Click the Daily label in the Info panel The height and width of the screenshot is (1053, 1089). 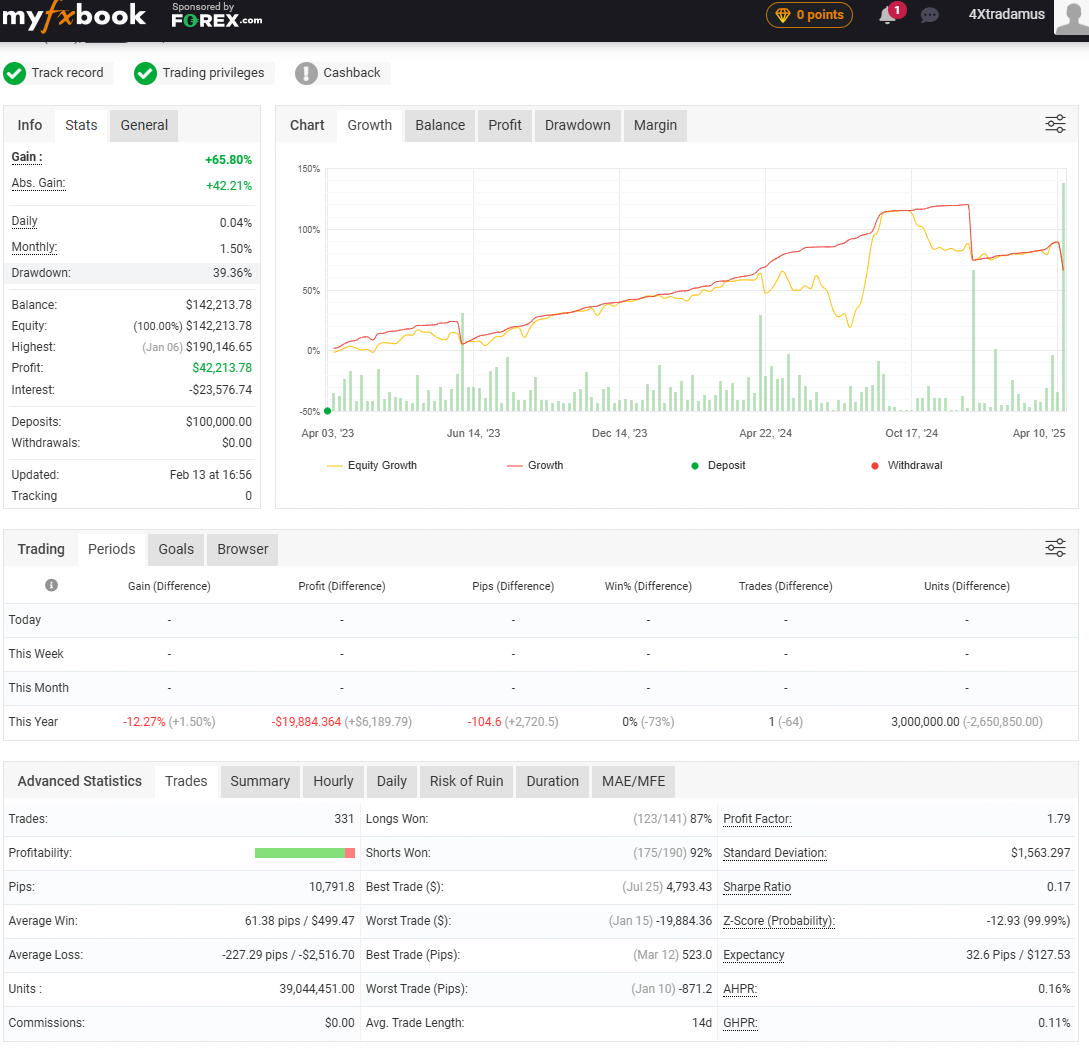(24, 221)
